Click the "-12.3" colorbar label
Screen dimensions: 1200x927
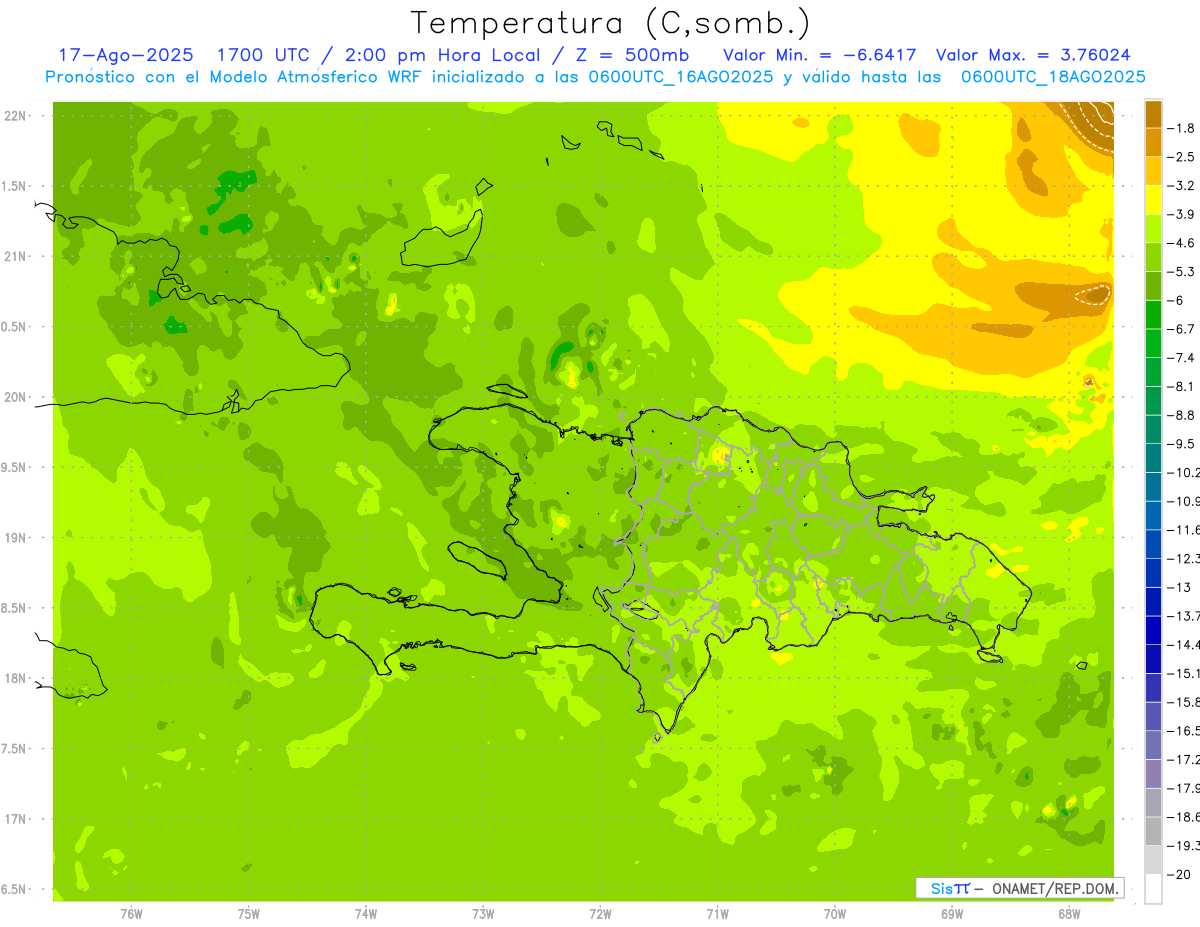pos(1185,558)
